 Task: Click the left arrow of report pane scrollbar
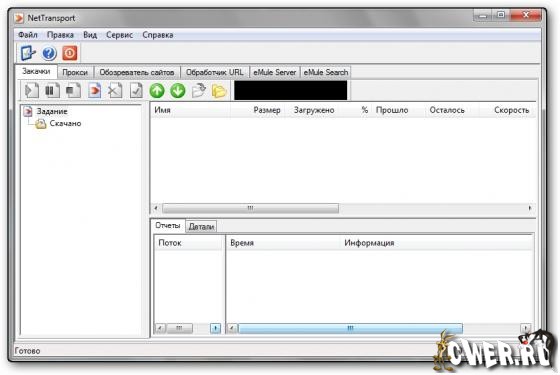[x=232, y=328]
